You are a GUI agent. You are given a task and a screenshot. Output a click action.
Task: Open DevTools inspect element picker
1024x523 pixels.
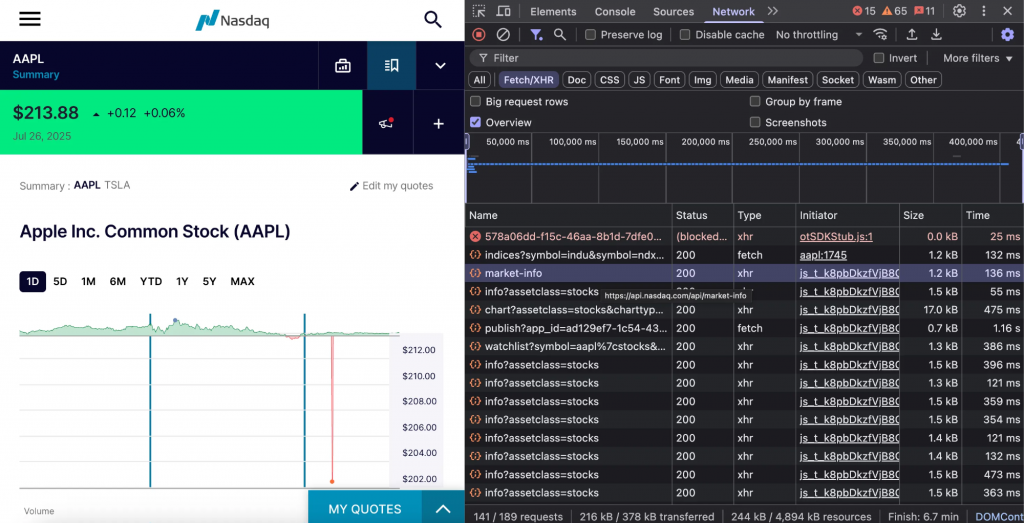(x=479, y=11)
